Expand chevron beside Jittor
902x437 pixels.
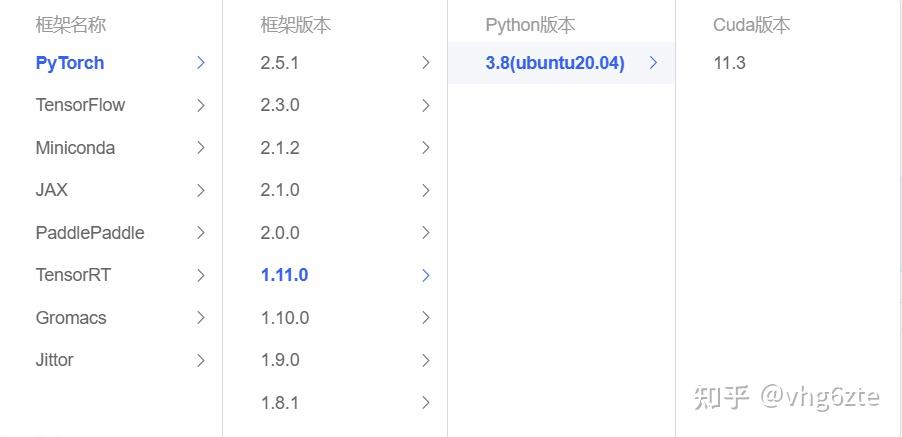[201, 360]
